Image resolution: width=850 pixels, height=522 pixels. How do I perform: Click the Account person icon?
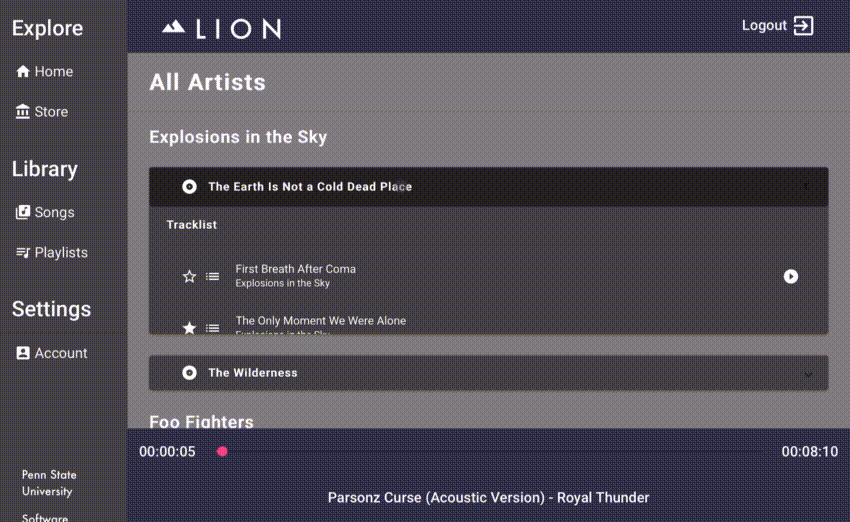23,353
